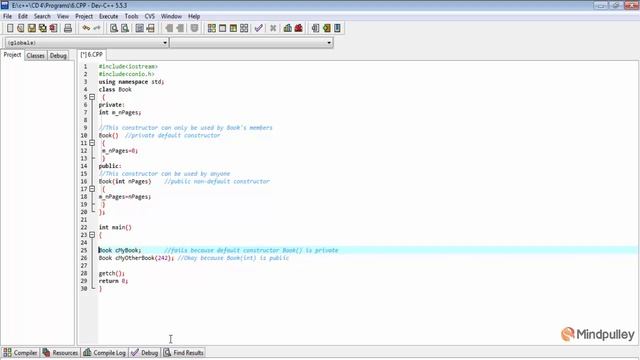Open the Execute menu
Image resolution: width=640 pixels, height=360 pixels.
coord(109,16)
